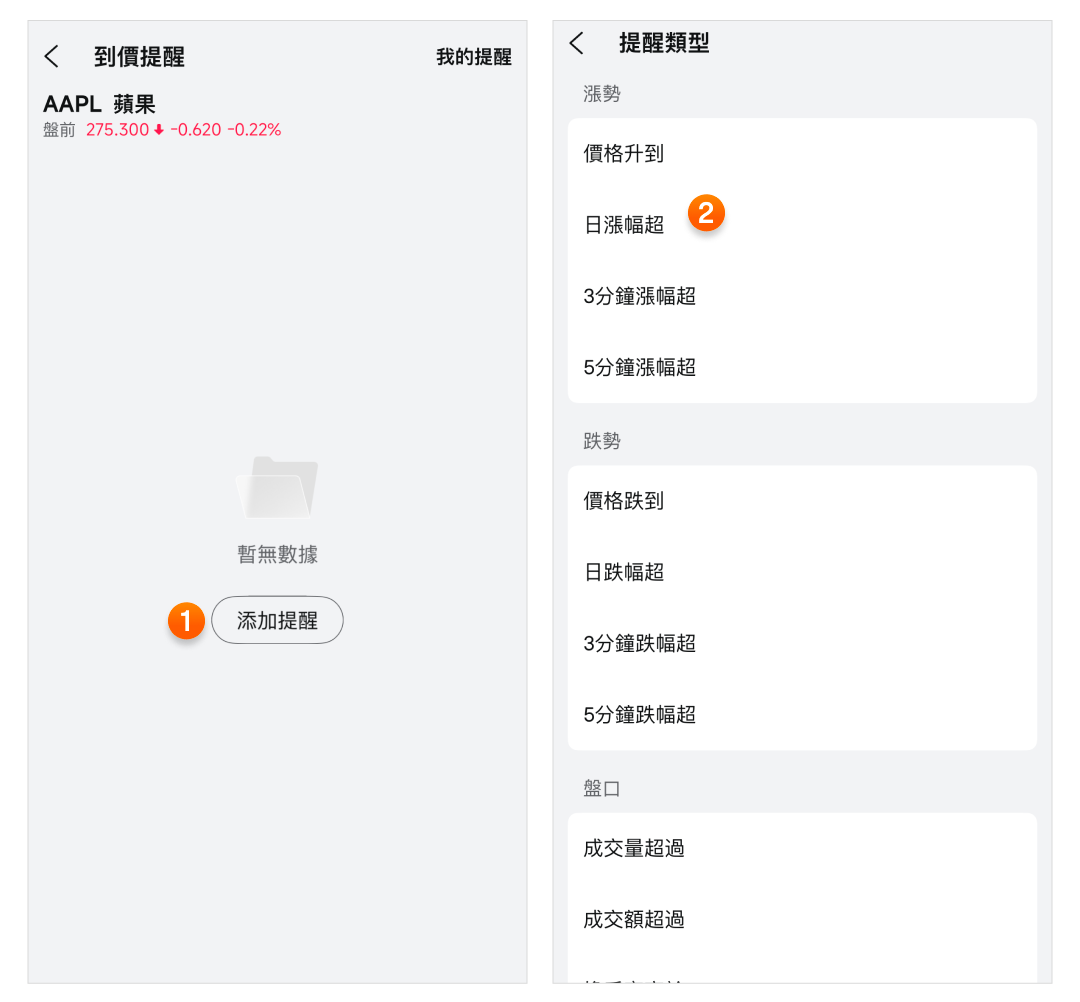Screen dimensions: 1080x1002
Task: Choose 3分鐘跌幅超 option
Action: (x=640, y=643)
